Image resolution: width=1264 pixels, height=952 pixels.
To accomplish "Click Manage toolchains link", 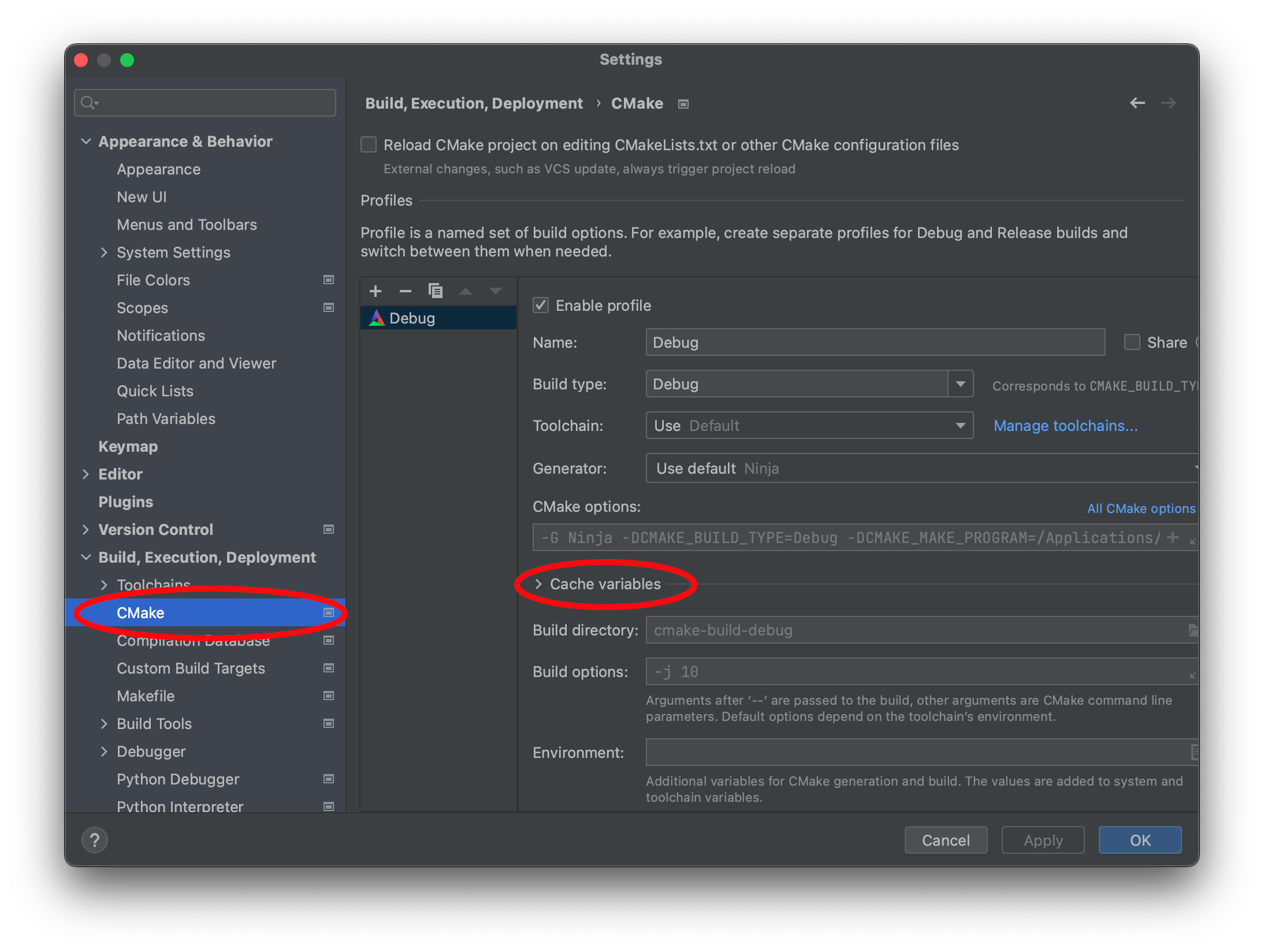I will [x=1065, y=426].
